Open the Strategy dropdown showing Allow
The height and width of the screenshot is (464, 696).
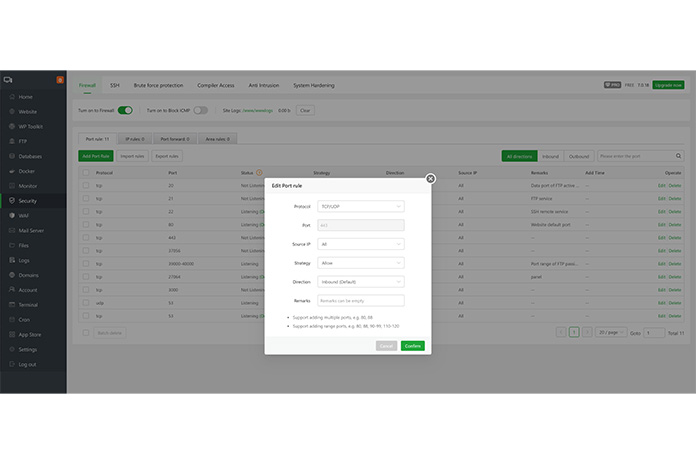pyautogui.click(x=360, y=263)
